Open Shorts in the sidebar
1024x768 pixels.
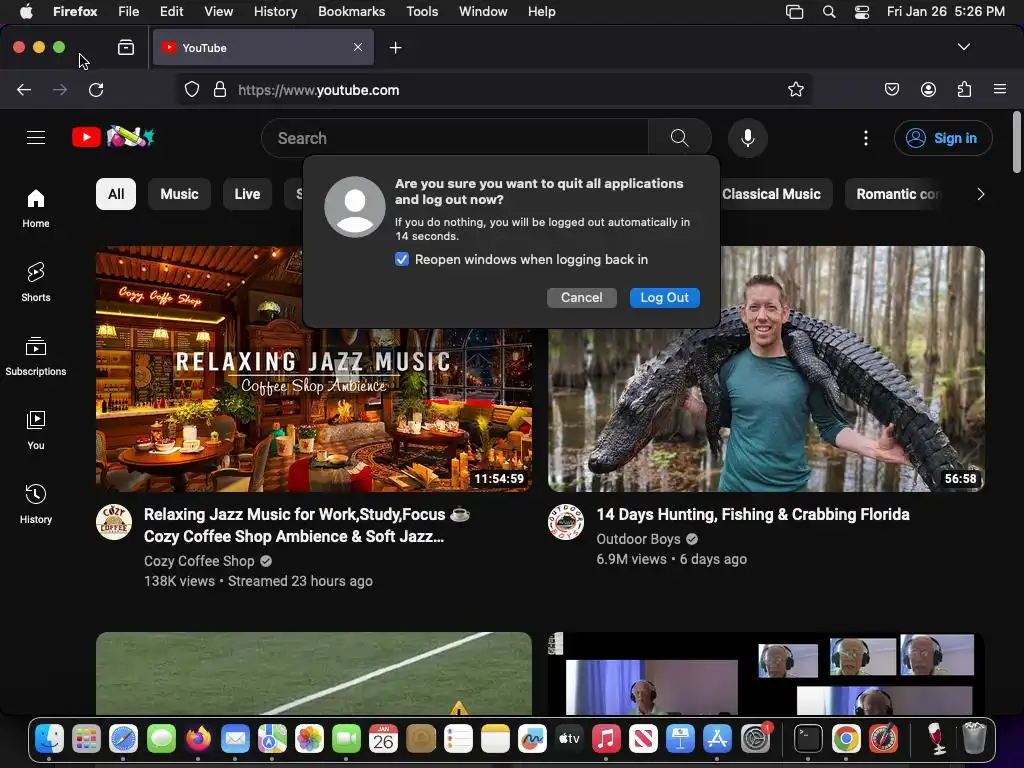(x=36, y=283)
